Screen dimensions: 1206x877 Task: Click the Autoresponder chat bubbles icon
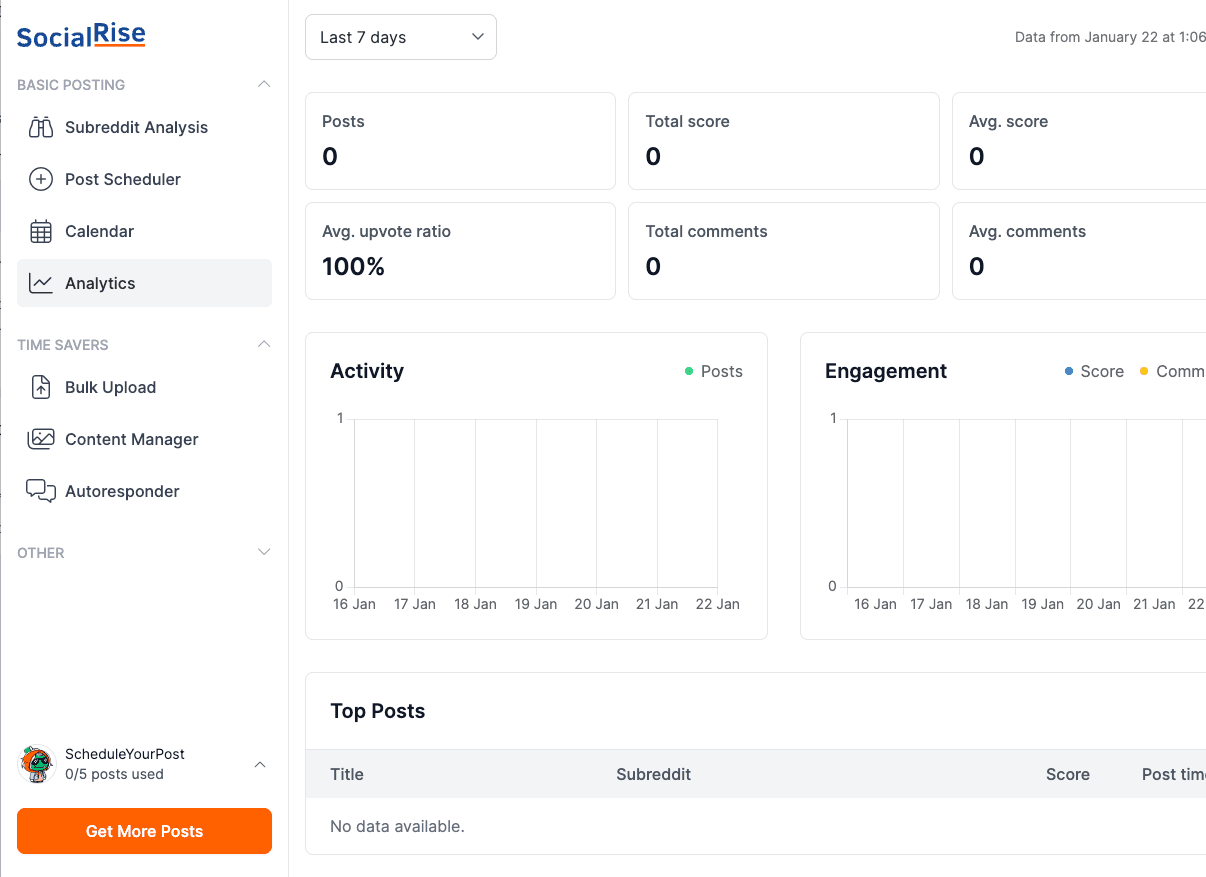click(41, 491)
